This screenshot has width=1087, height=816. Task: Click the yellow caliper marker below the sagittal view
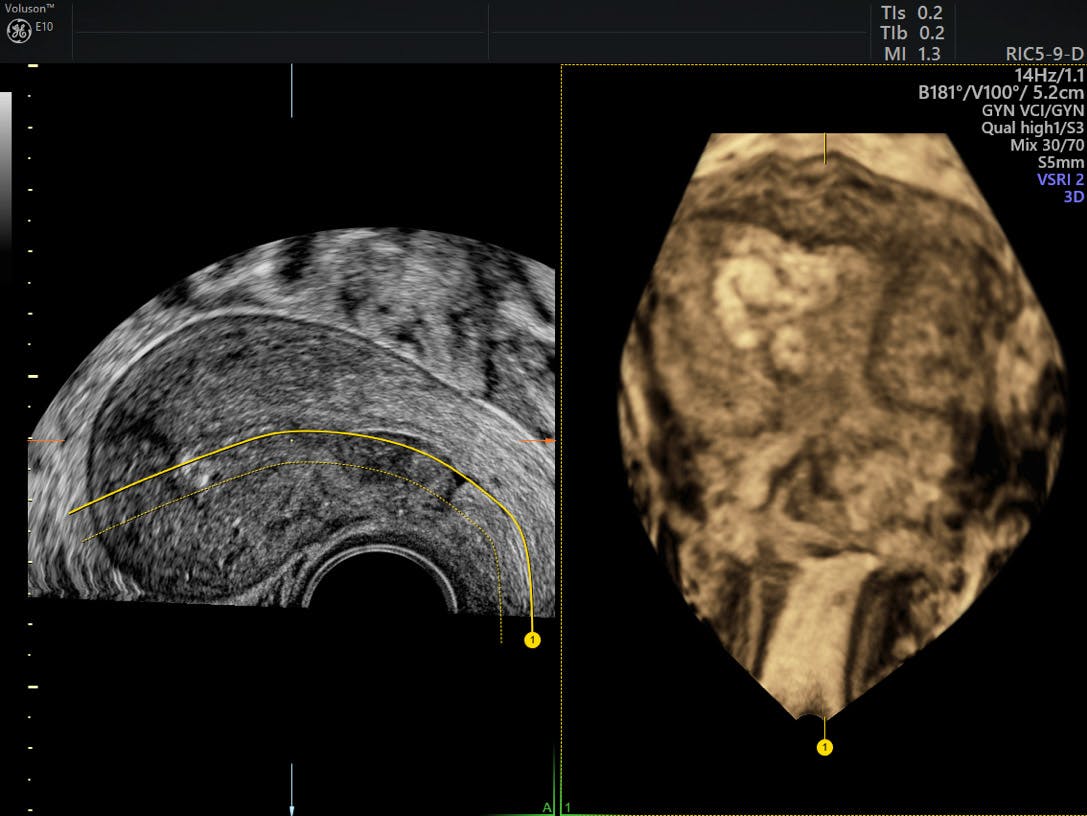click(x=532, y=638)
